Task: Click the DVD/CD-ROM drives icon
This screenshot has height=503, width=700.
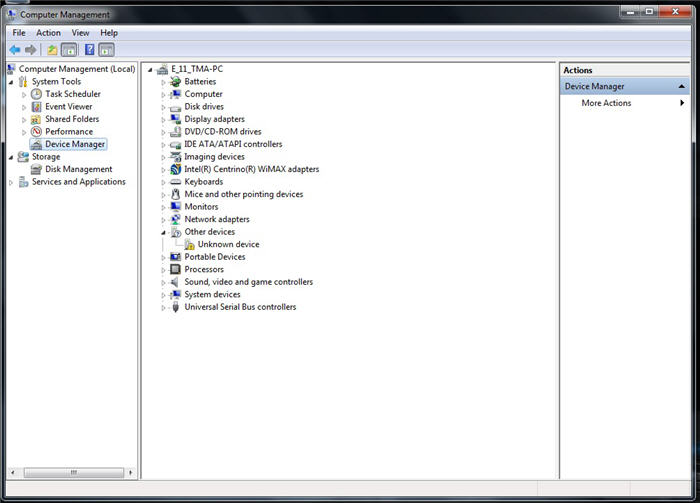Action: pos(176,132)
